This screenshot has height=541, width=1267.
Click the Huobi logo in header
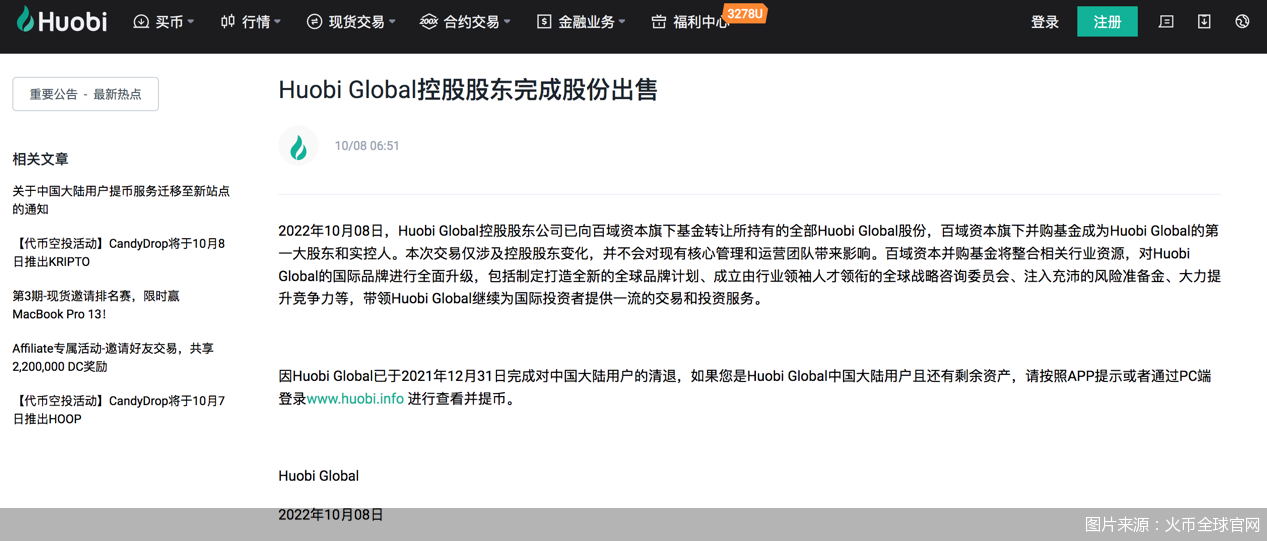pyautogui.click(x=62, y=21)
